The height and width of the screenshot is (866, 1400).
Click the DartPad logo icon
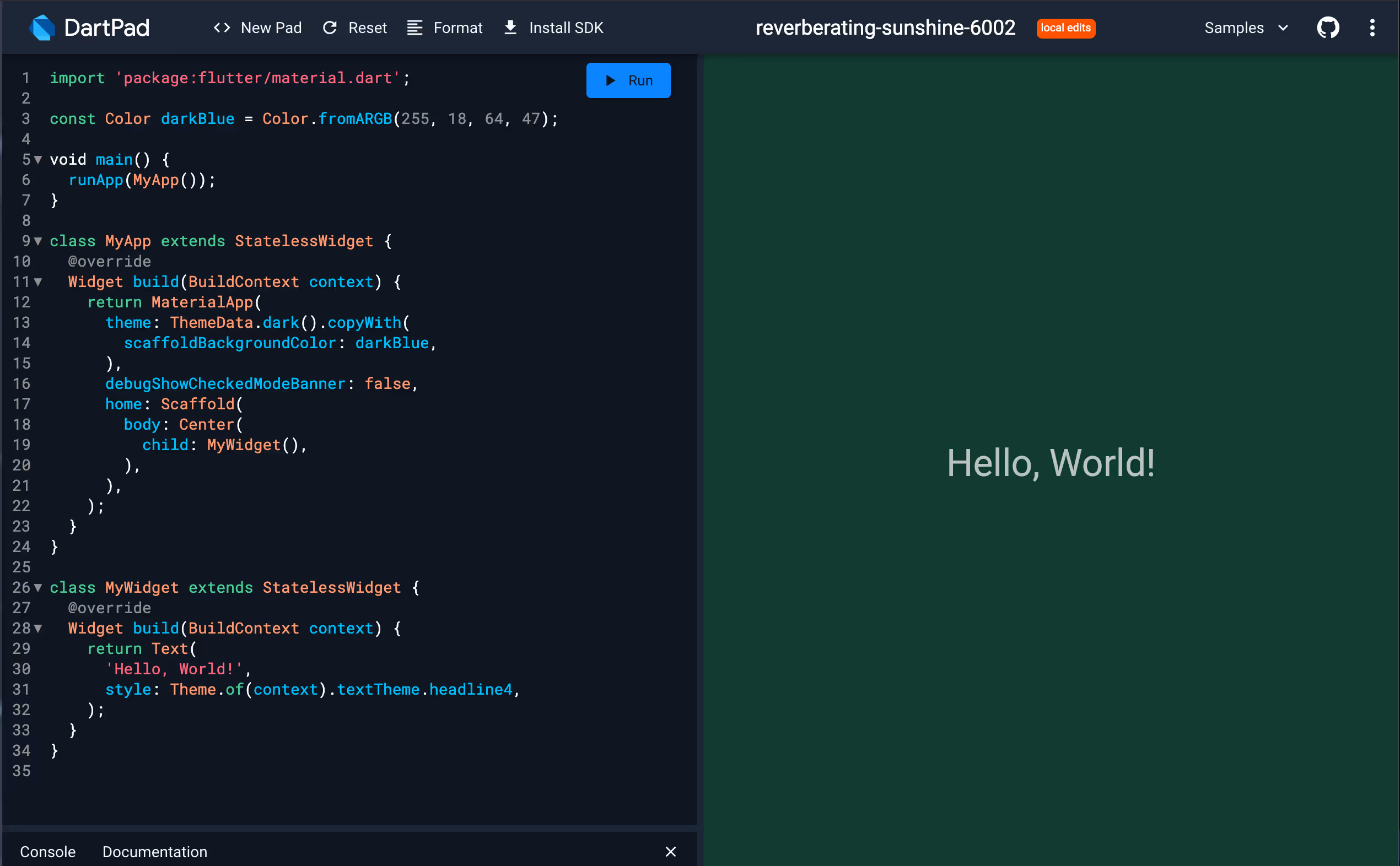tap(42, 28)
